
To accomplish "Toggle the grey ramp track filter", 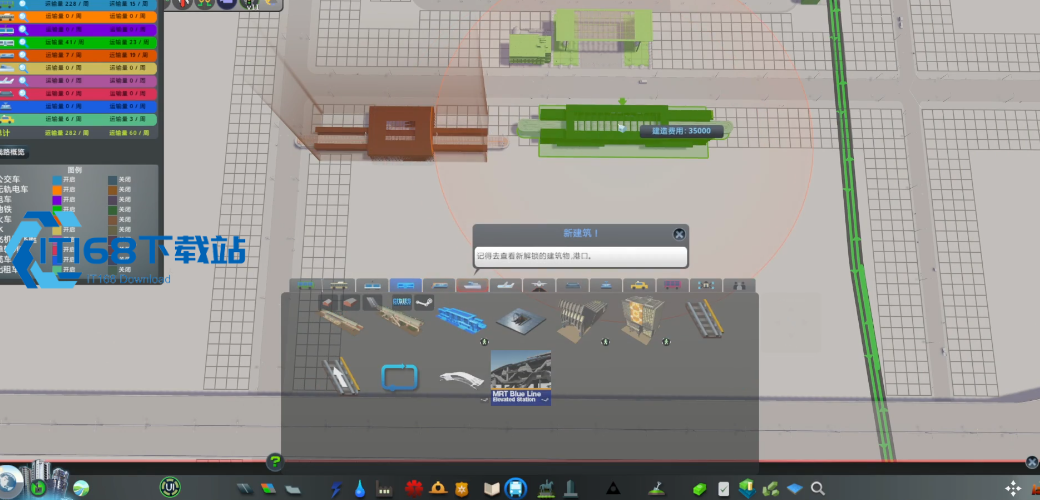I will 373,302.
